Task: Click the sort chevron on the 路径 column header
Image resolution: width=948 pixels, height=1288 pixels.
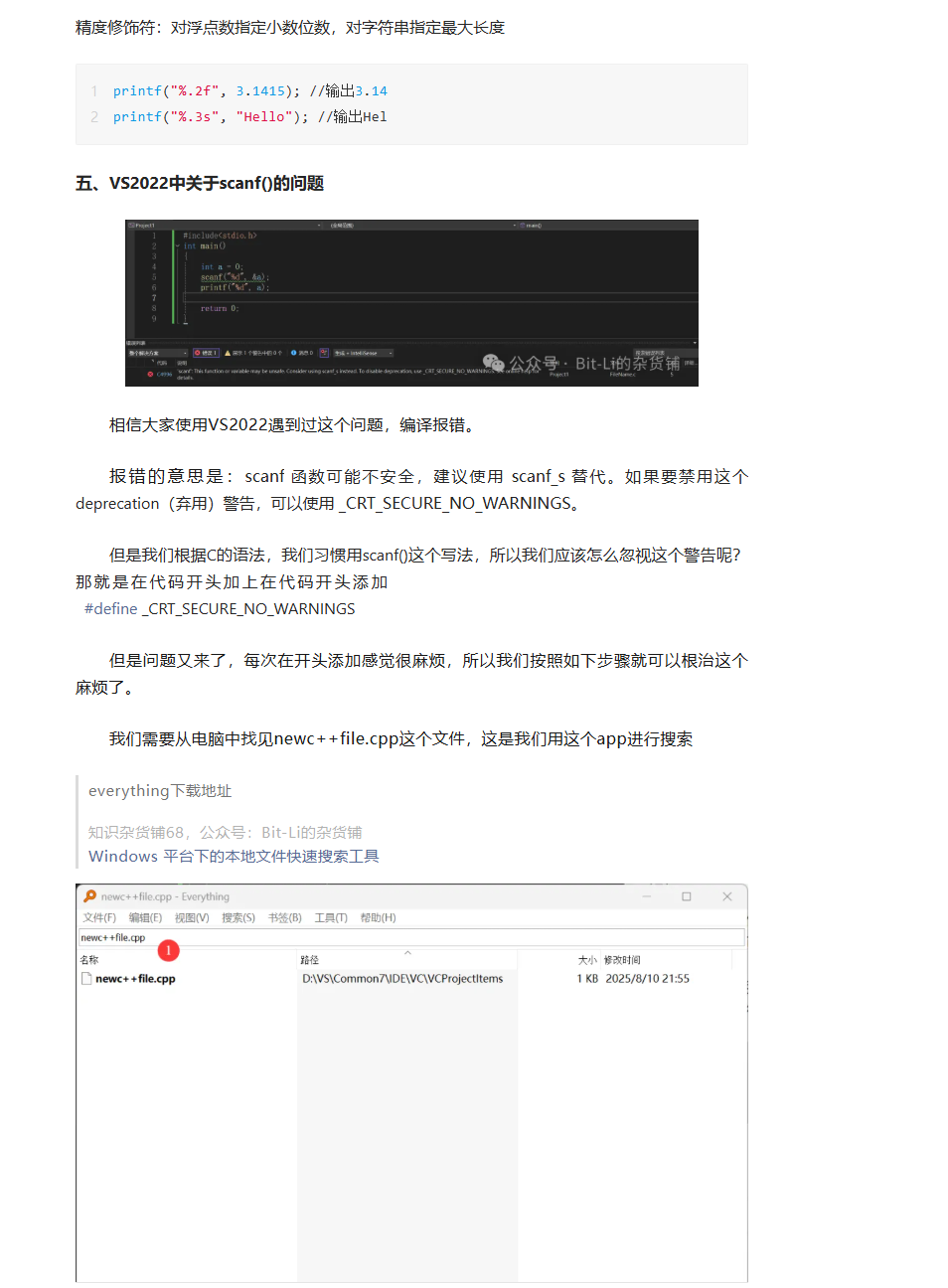Action: click(x=406, y=953)
